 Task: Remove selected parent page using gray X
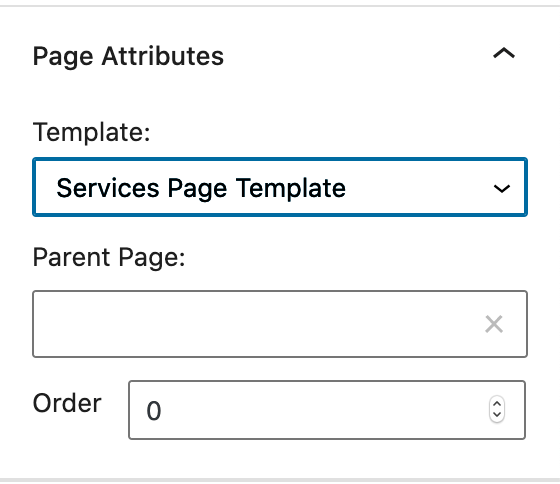point(494,324)
